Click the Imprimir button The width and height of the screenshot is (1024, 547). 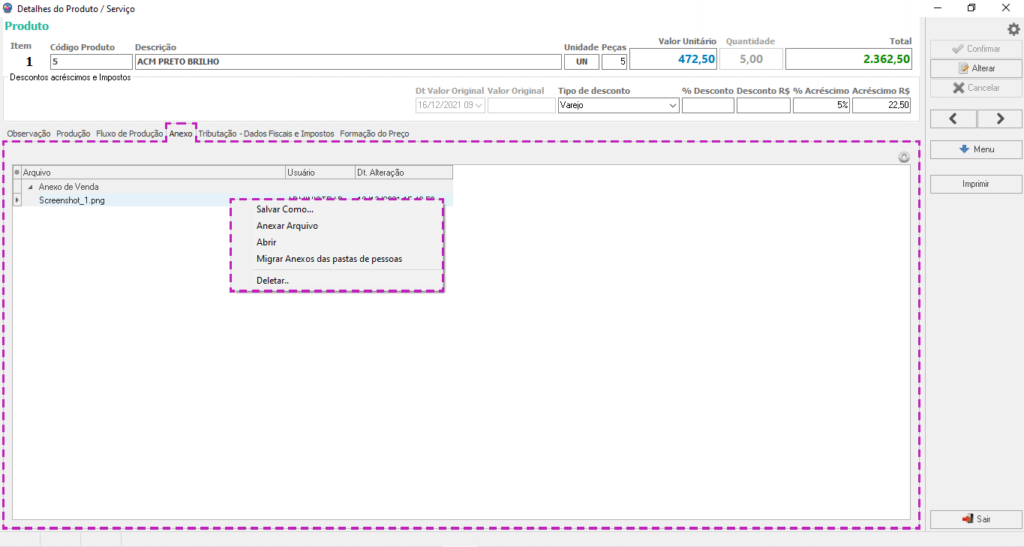click(x=976, y=184)
